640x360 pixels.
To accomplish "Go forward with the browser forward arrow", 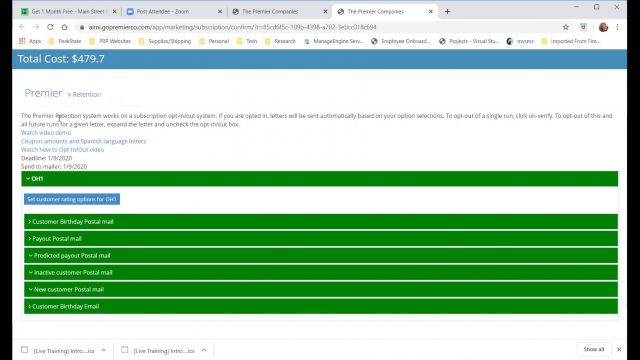I will coord(36,27).
